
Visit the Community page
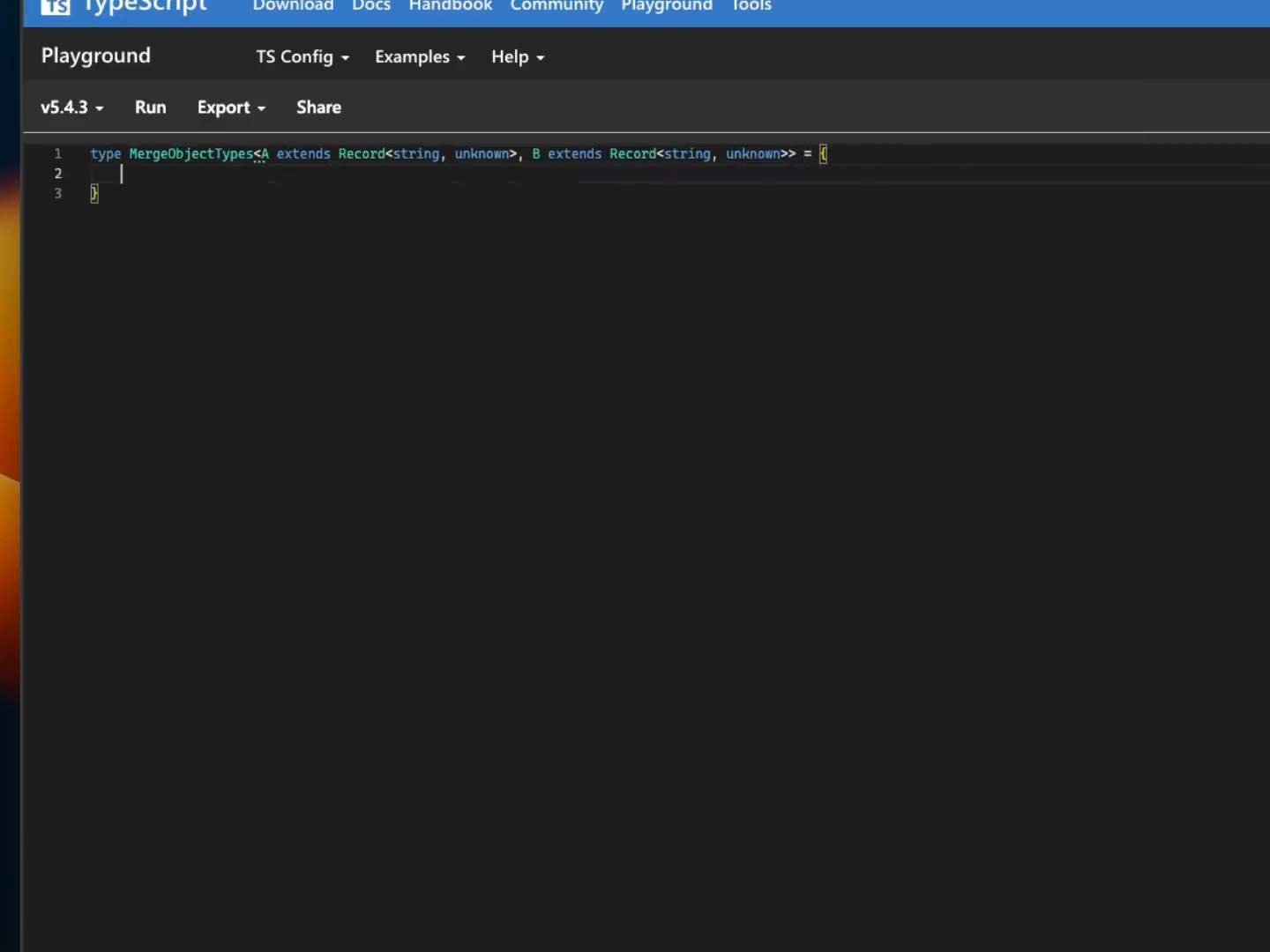point(557,6)
